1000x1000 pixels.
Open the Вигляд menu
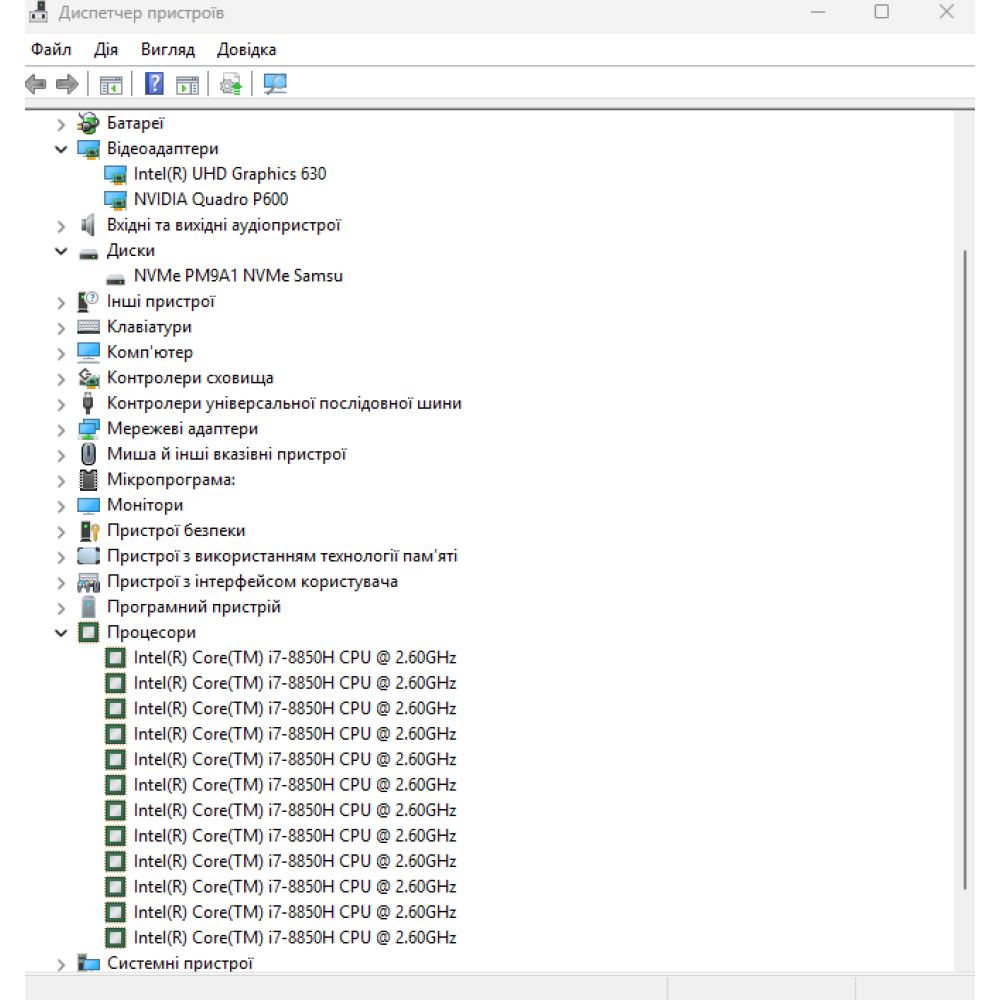(x=168, y=50)
